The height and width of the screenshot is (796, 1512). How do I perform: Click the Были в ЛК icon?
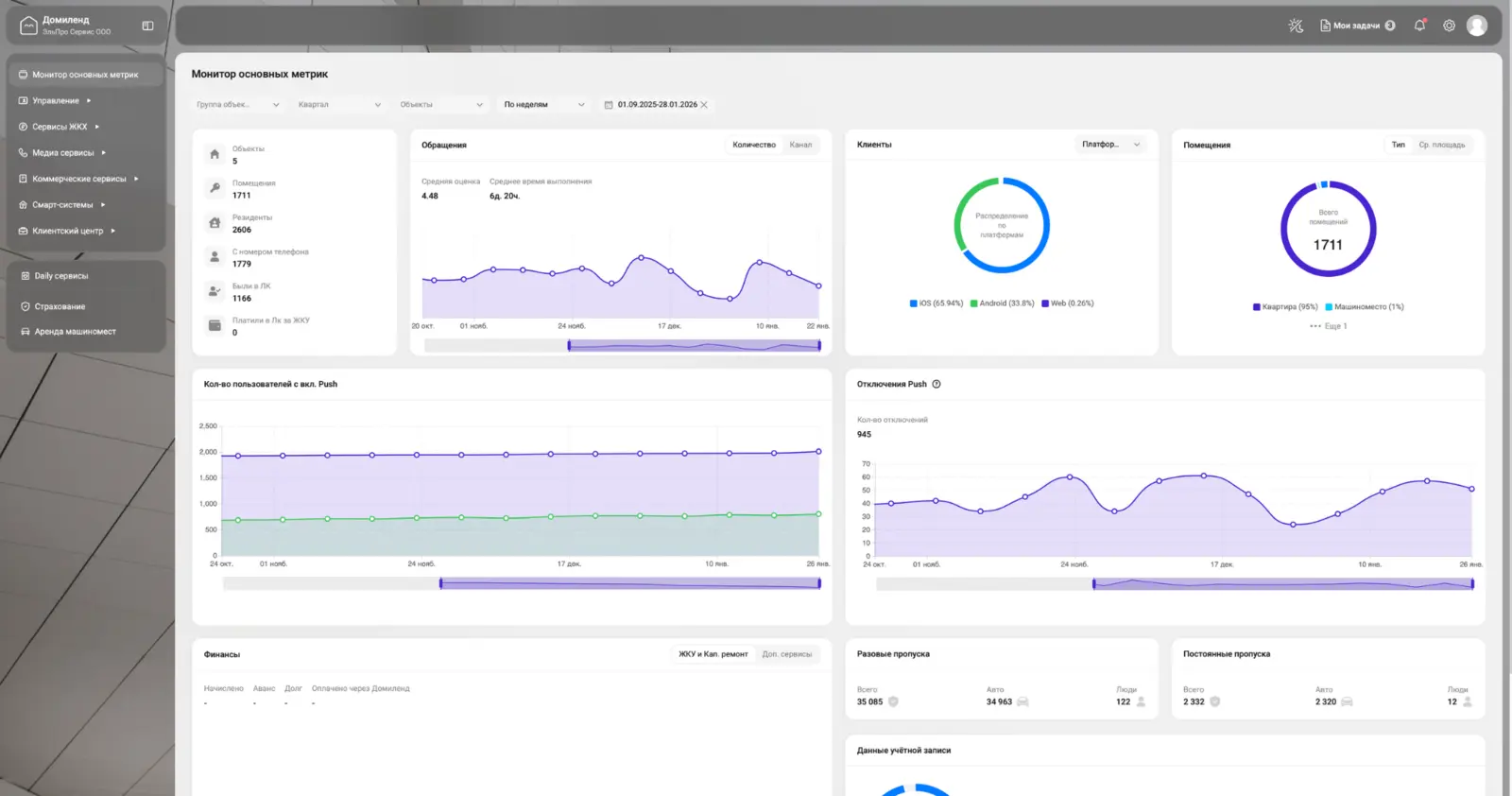(215, 291)
